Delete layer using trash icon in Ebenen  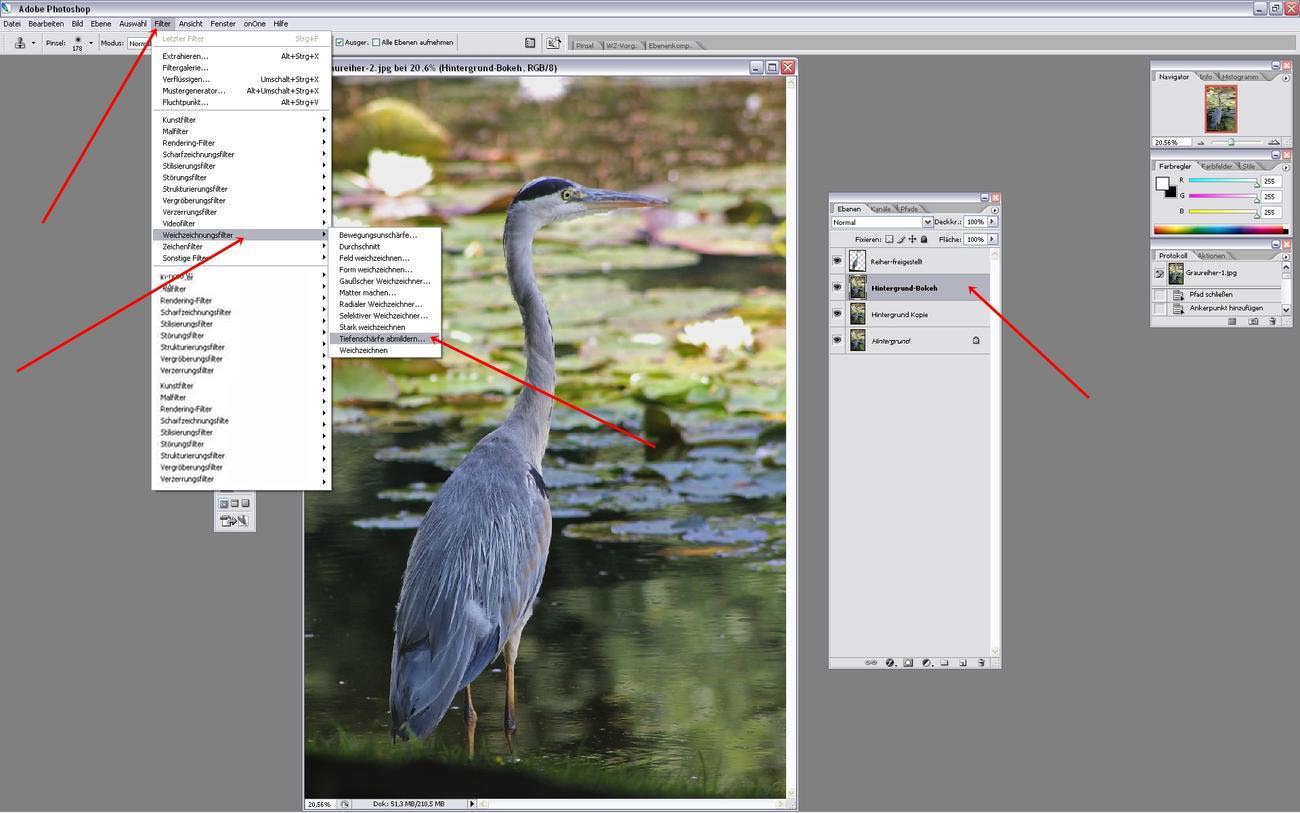click(981, 662)
